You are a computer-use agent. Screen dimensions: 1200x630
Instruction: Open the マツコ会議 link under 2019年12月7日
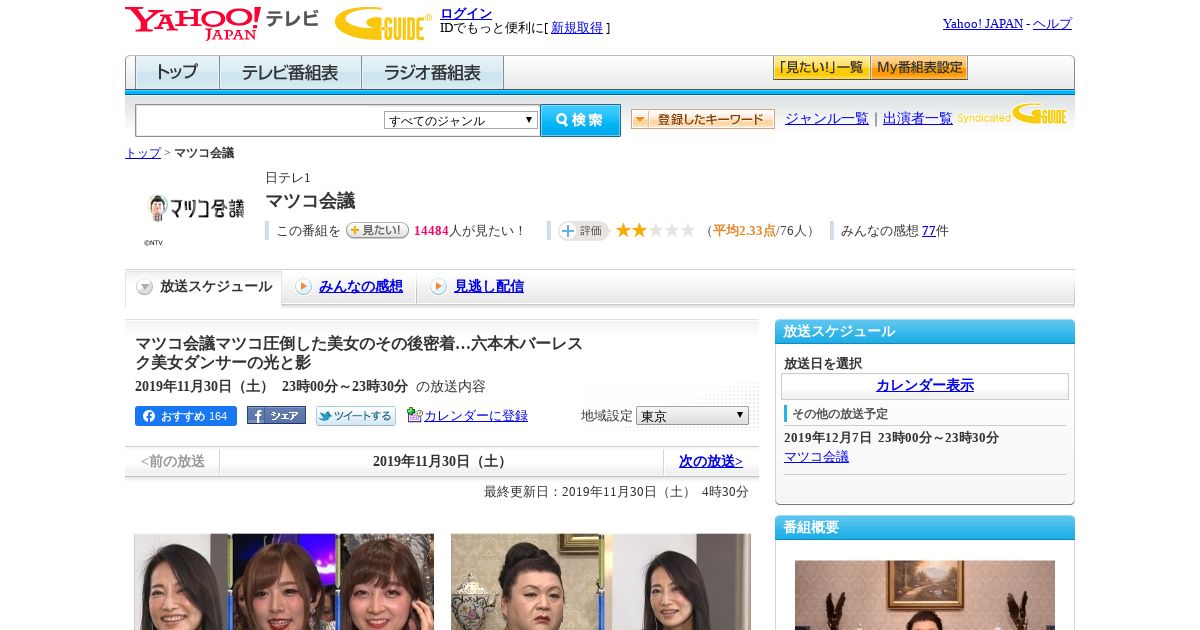tap(816, 456)
